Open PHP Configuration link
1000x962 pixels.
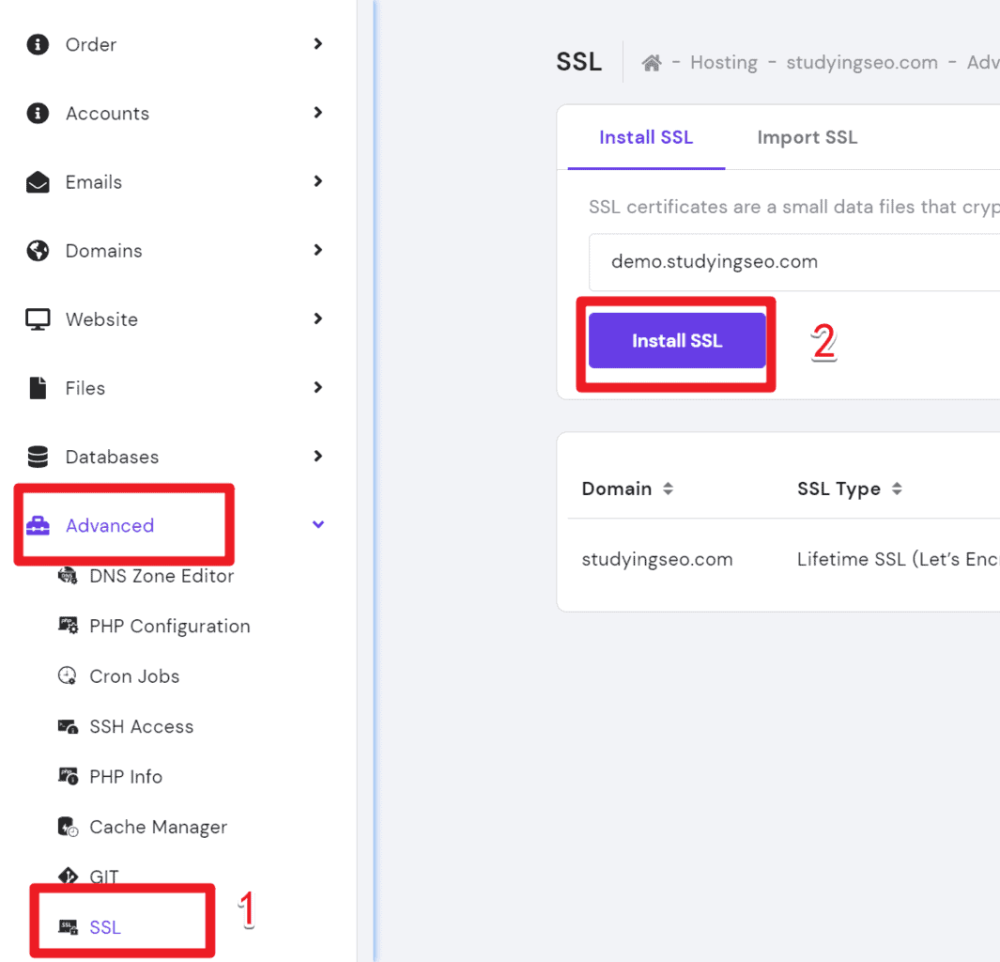[x=170, y=626]
